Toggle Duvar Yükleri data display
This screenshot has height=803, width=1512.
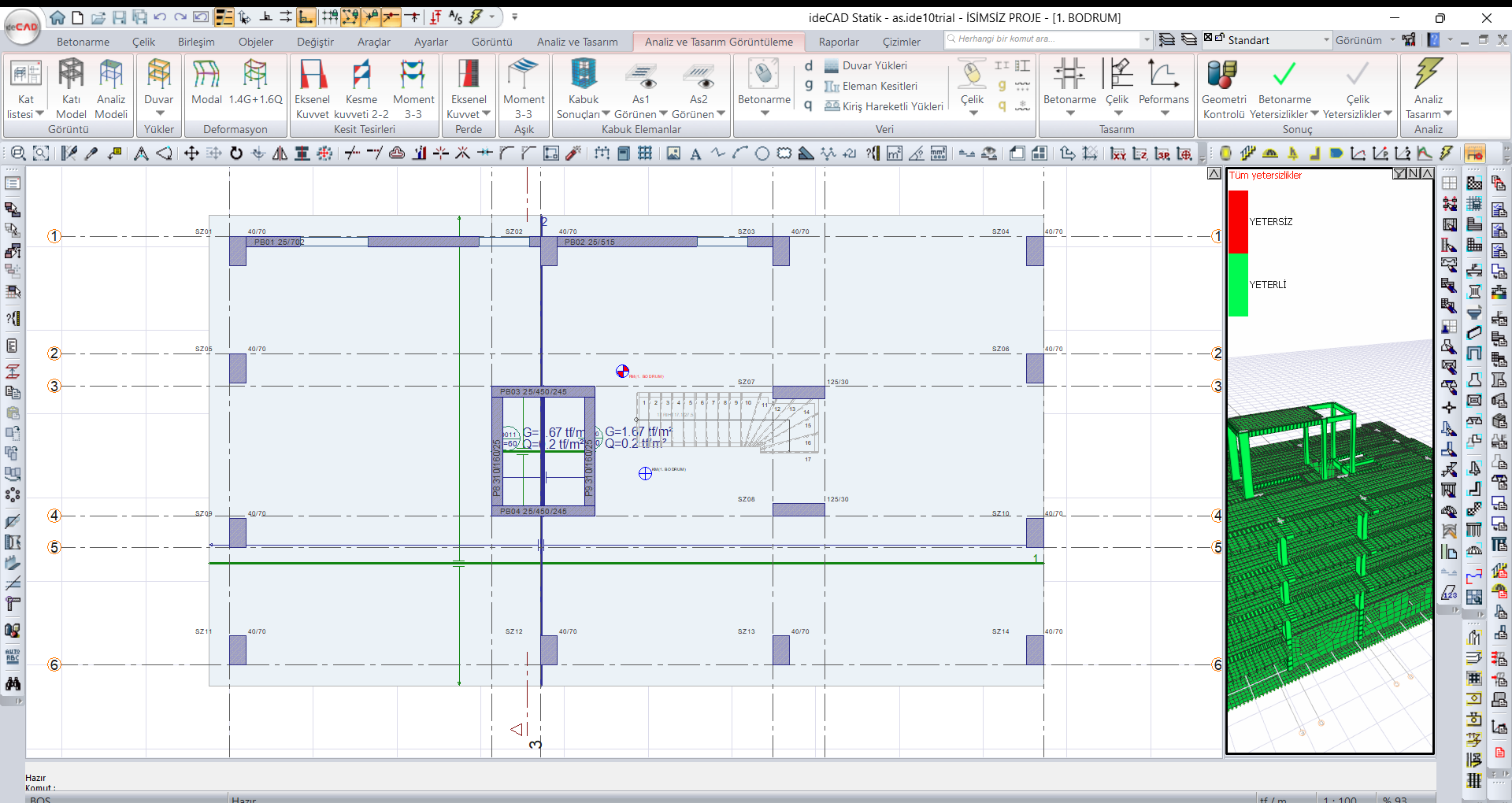pos(873,65)
